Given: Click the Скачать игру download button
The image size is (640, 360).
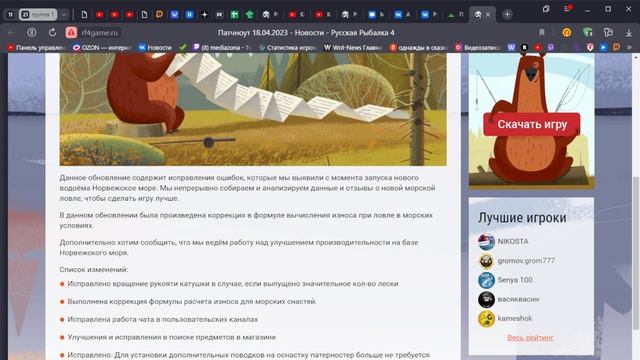Looking at the screenshot, I should 531,124.
